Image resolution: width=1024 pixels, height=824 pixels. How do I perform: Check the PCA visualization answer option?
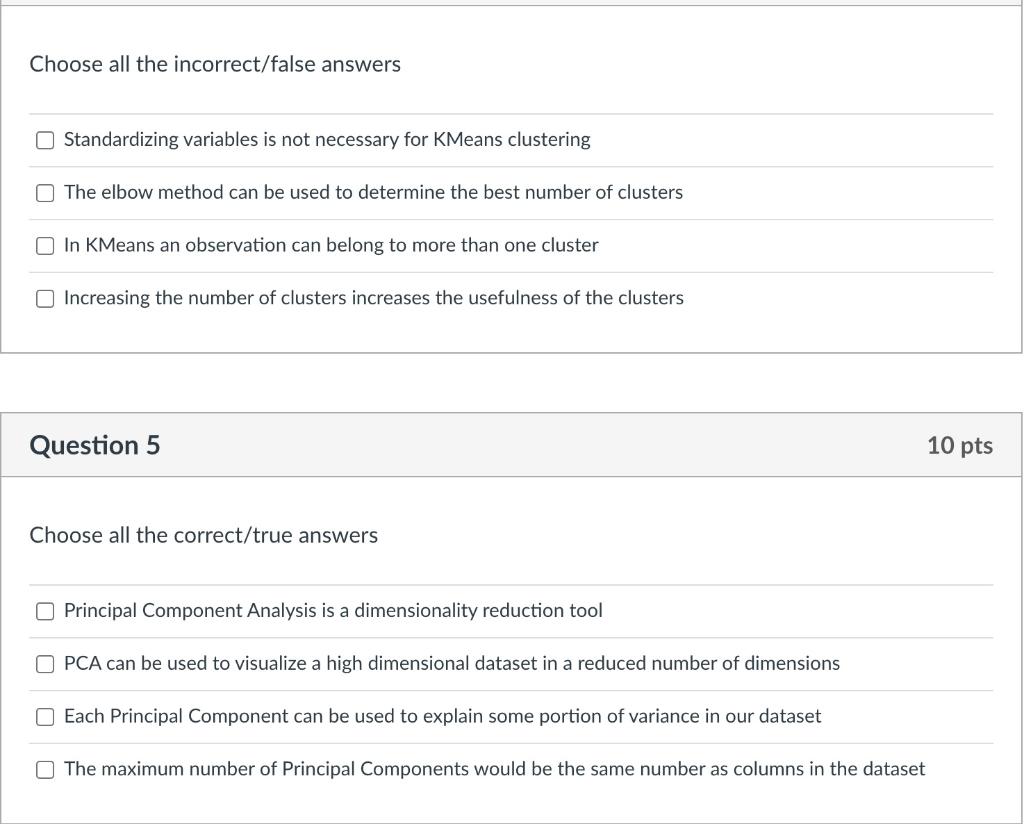click(45, 663)
